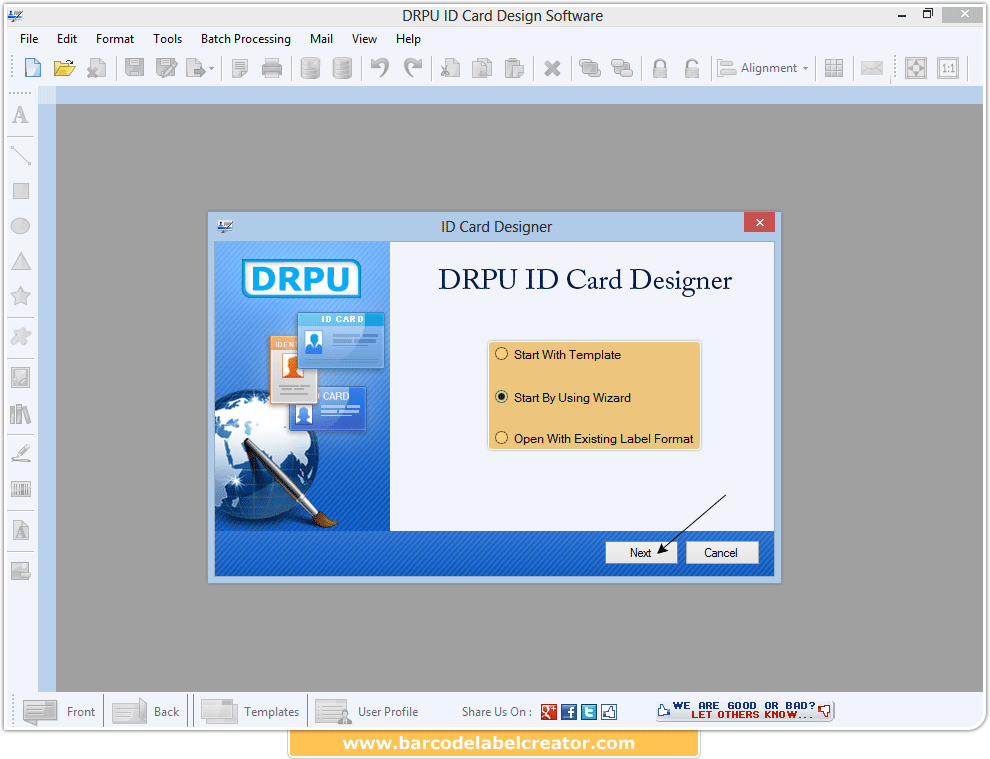Click the Redo arrow icon
The image size is (990, 759).
click(x=413, y=68)
